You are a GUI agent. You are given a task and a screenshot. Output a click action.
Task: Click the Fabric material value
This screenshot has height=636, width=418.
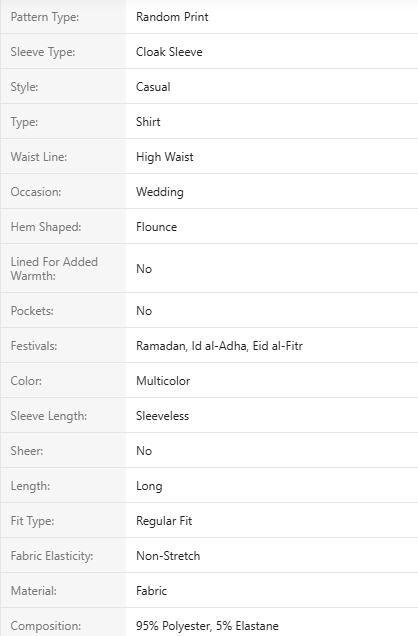click(x=151, y=591)
